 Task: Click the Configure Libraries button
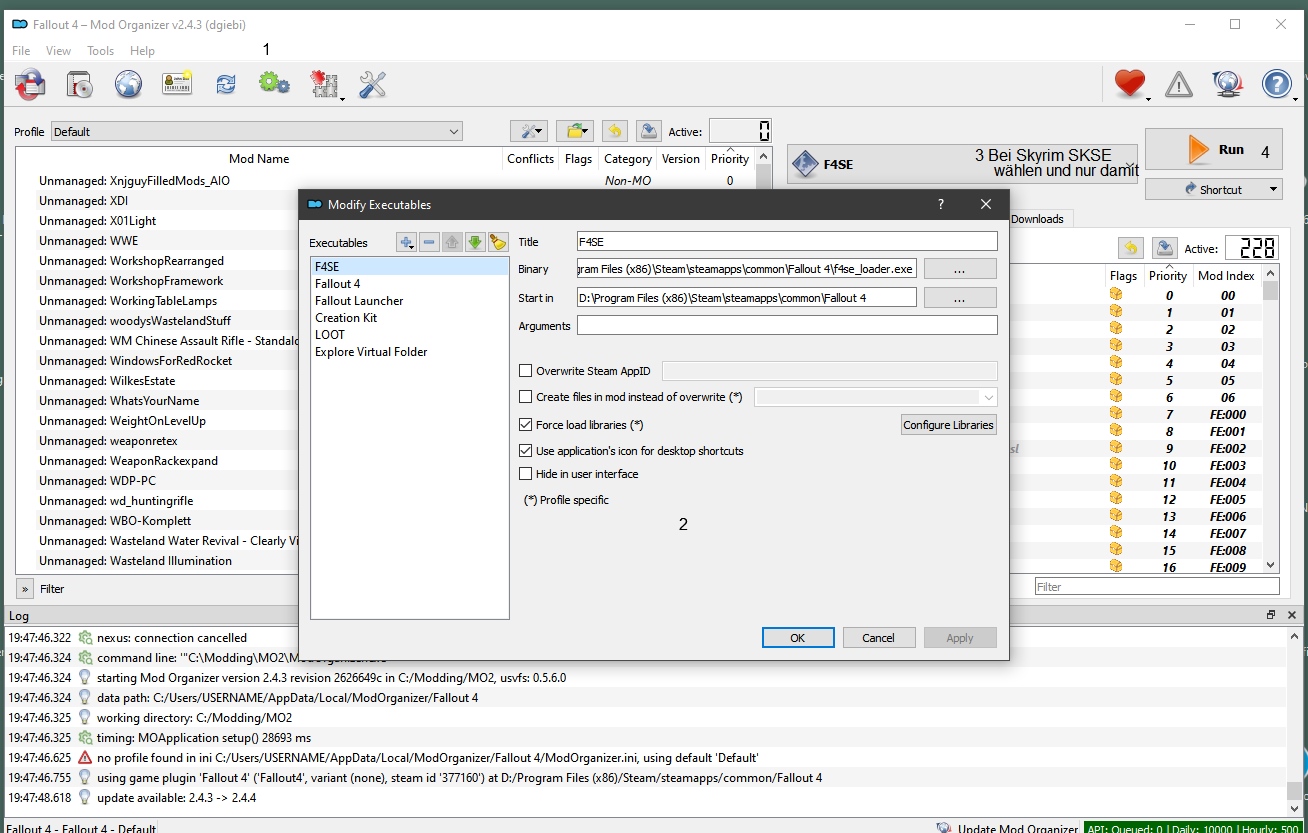(x=948, y=425)
